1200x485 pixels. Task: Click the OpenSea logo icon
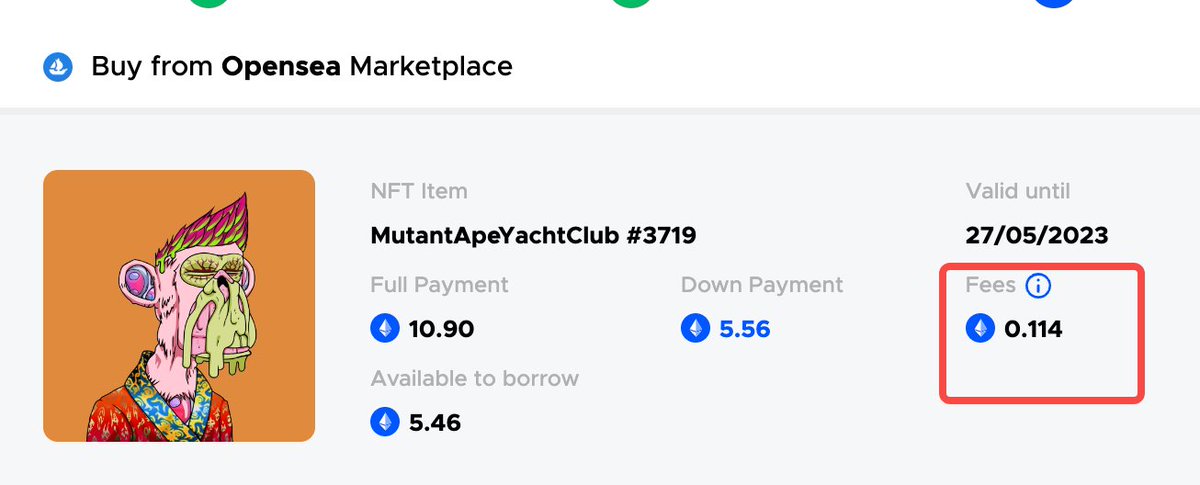tap(57, 68)
